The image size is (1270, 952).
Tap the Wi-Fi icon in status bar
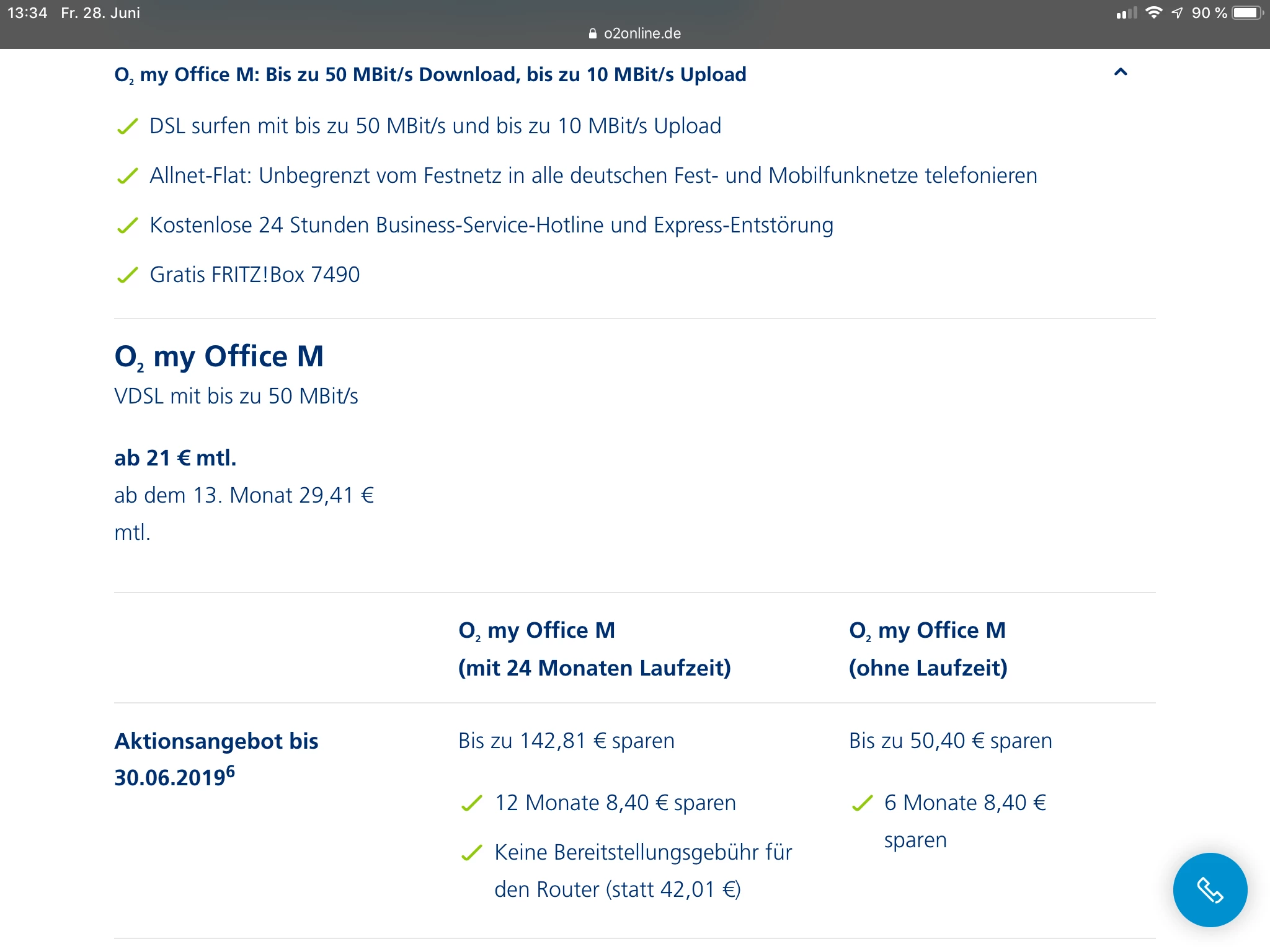tap(1153, 12)
